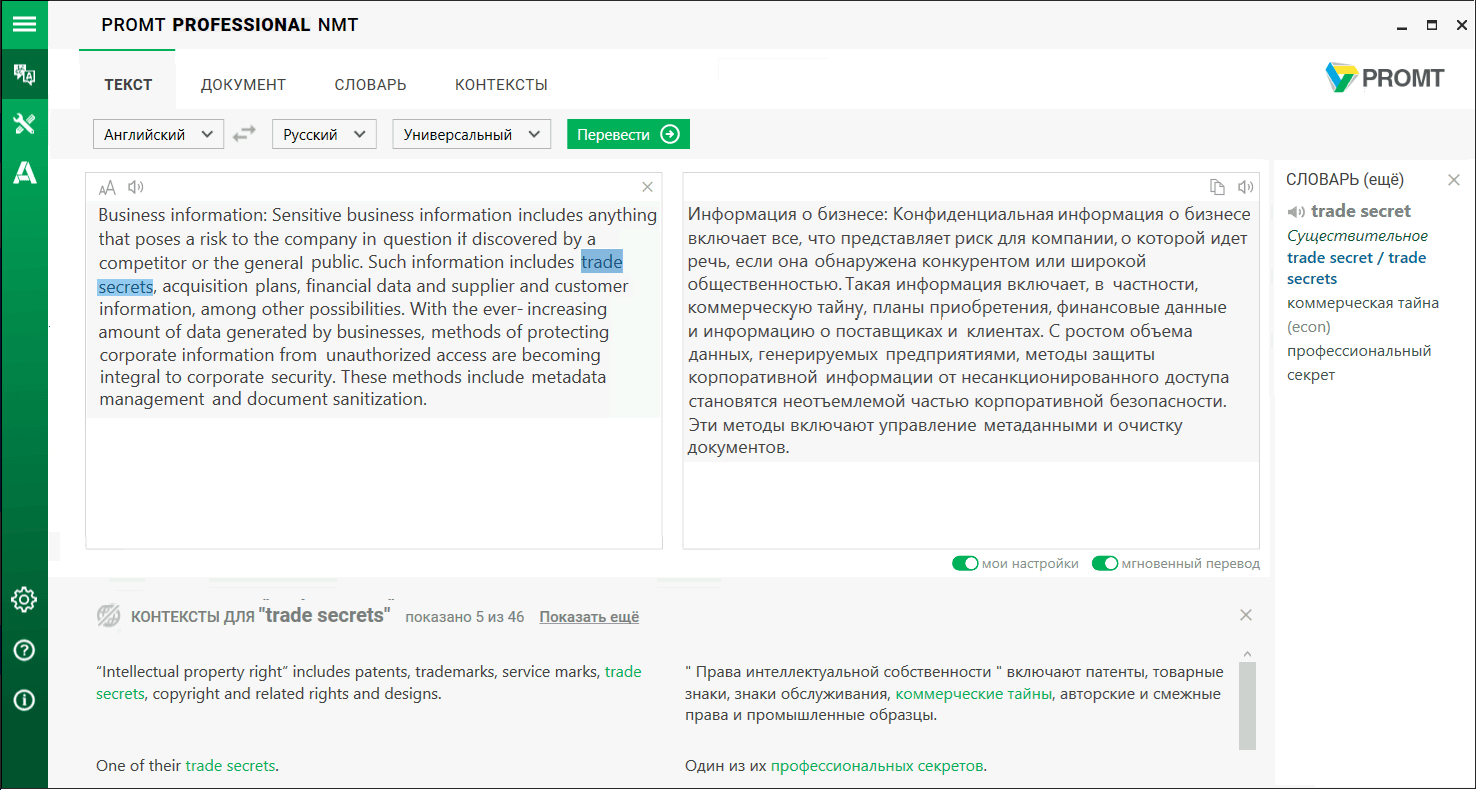
Task: Expand the 'Универсальный' profile dropdown
Action: (471, 134)
